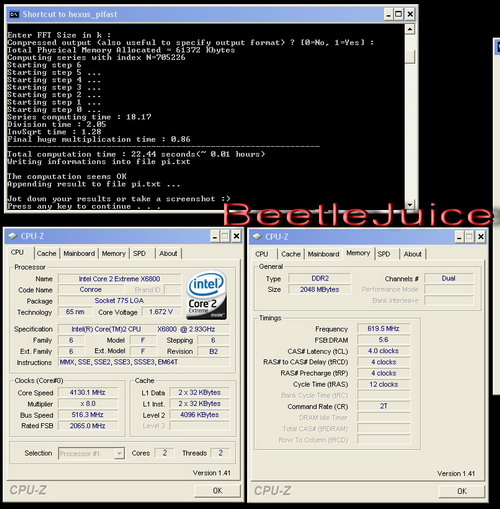The height and width of the screenshot is (509, 500).
Task: Minimize the hexus_pifast console window
Action: [388, 14]
